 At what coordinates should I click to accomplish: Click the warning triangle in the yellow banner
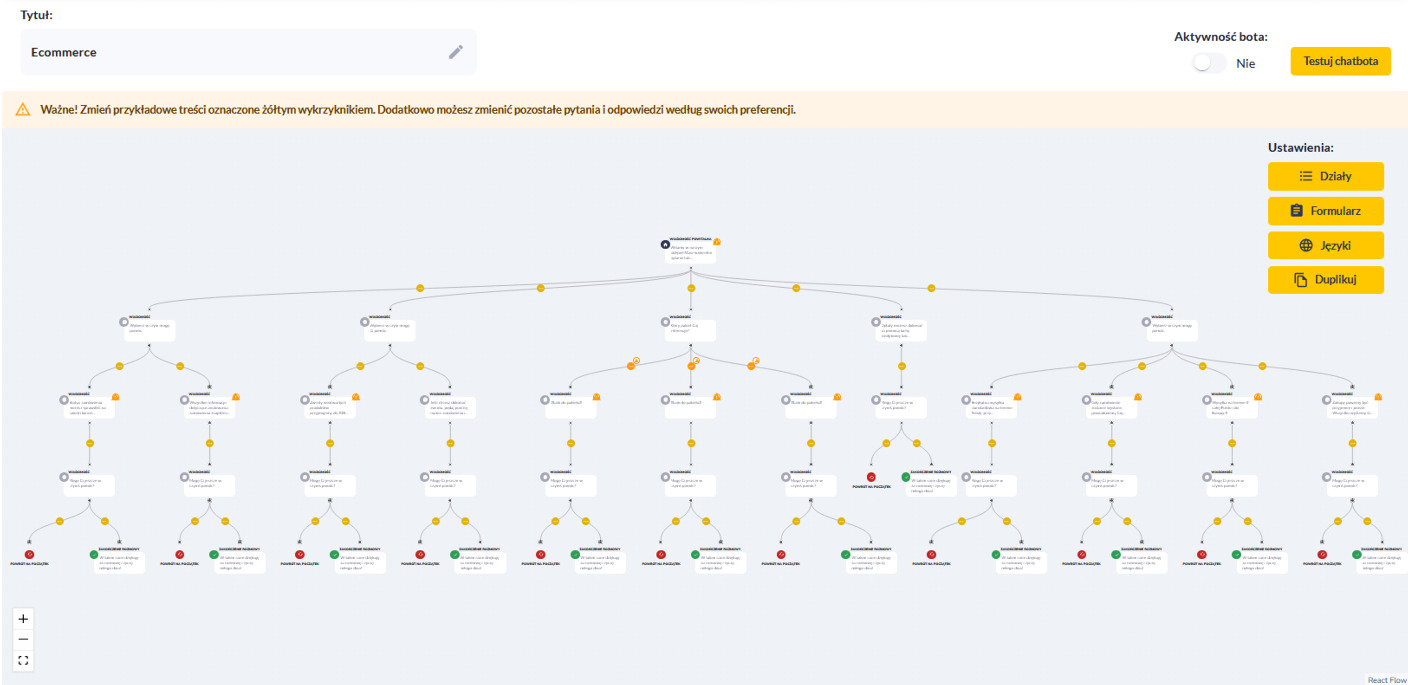pyautogui.click(x=23, y=109)
